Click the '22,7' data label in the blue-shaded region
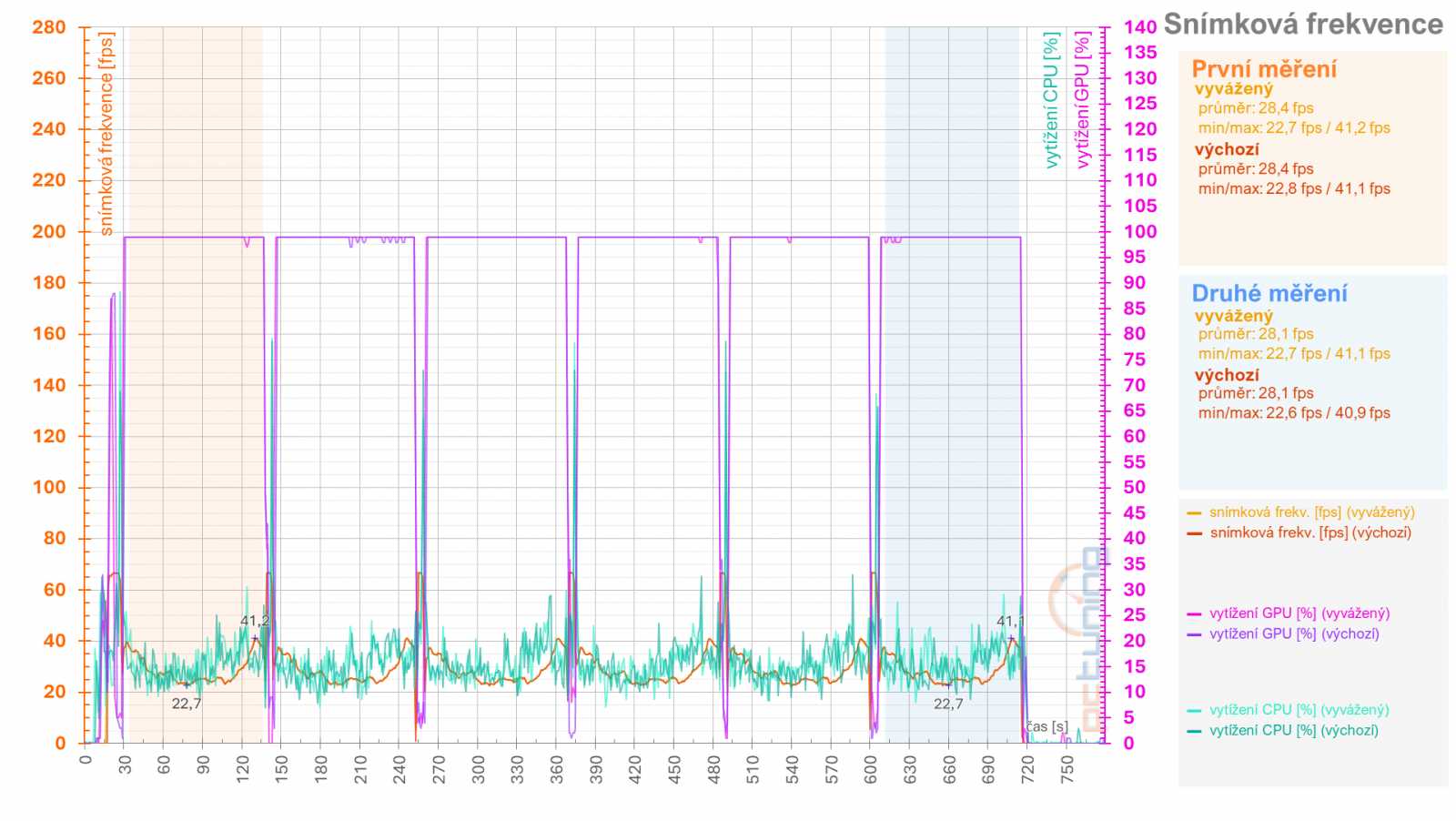 pos(948,704)
